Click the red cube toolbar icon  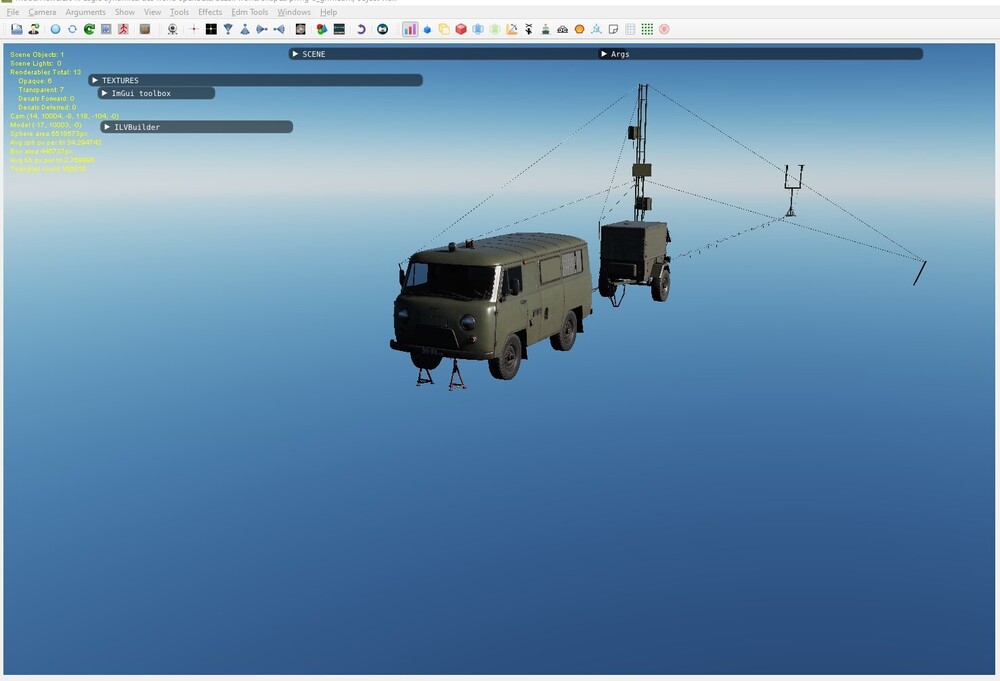point(461,30)
